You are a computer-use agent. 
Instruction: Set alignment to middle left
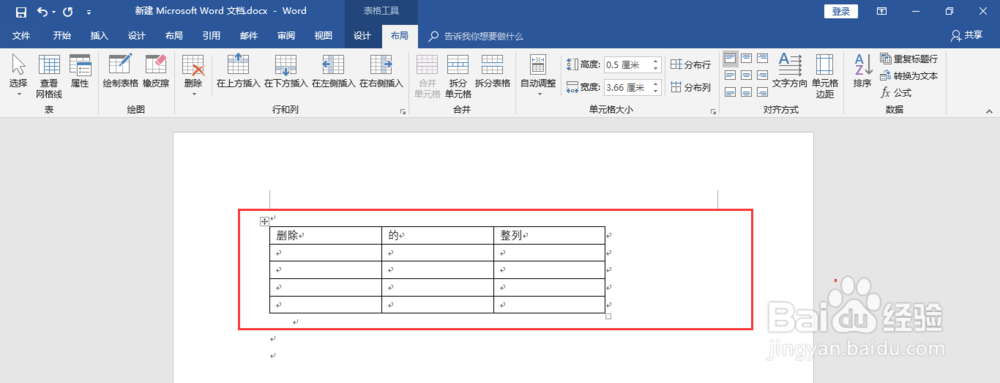(730, 75)
